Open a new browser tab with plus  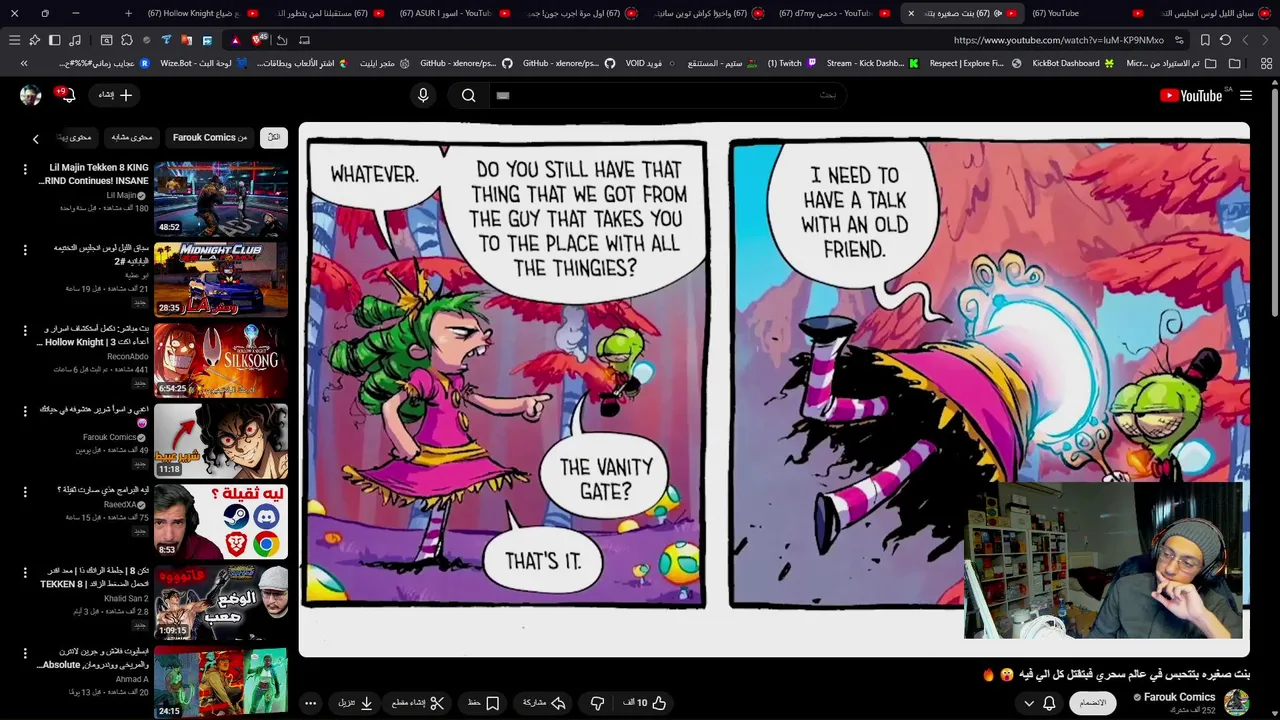[x=128, y=13]
